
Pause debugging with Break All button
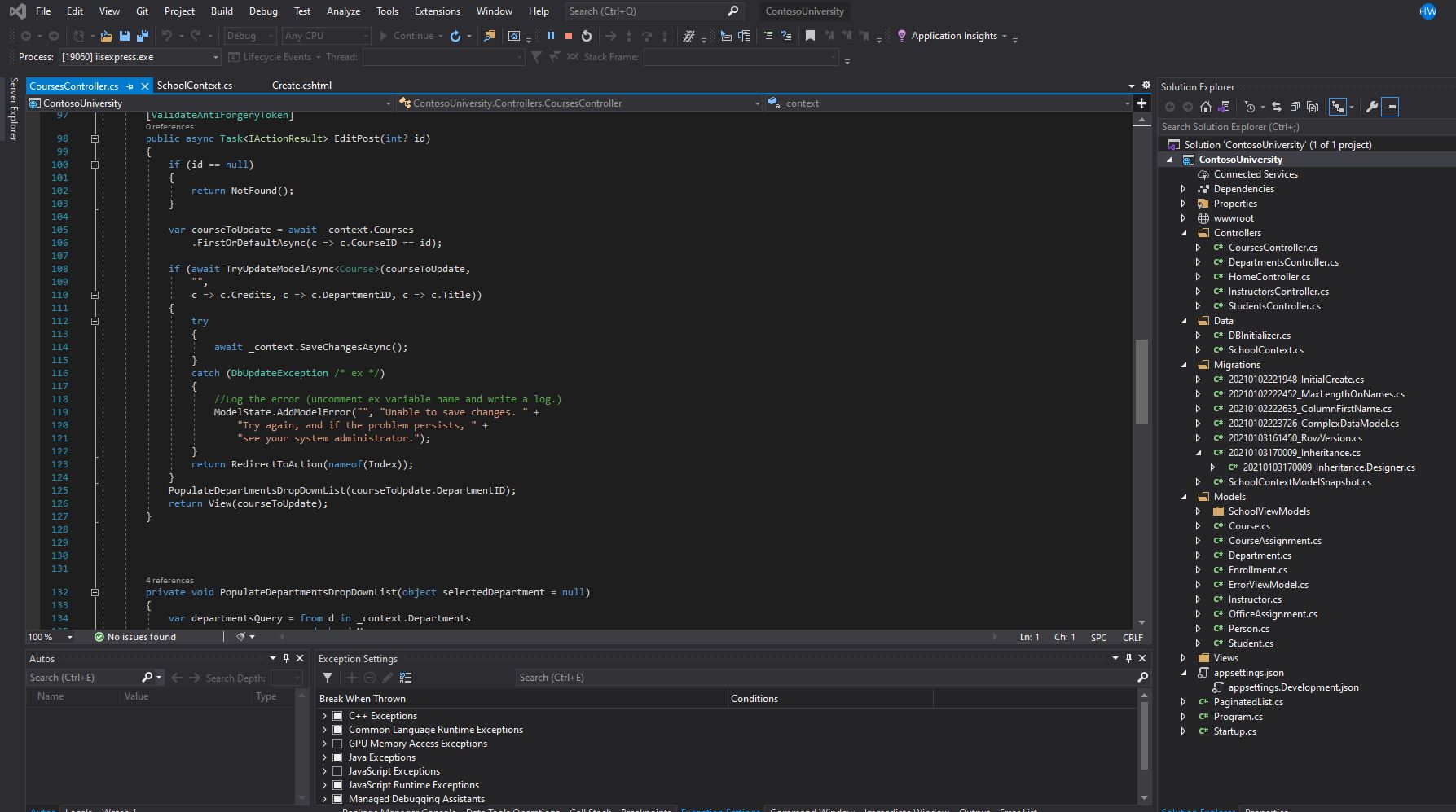(x=551, y=36)
